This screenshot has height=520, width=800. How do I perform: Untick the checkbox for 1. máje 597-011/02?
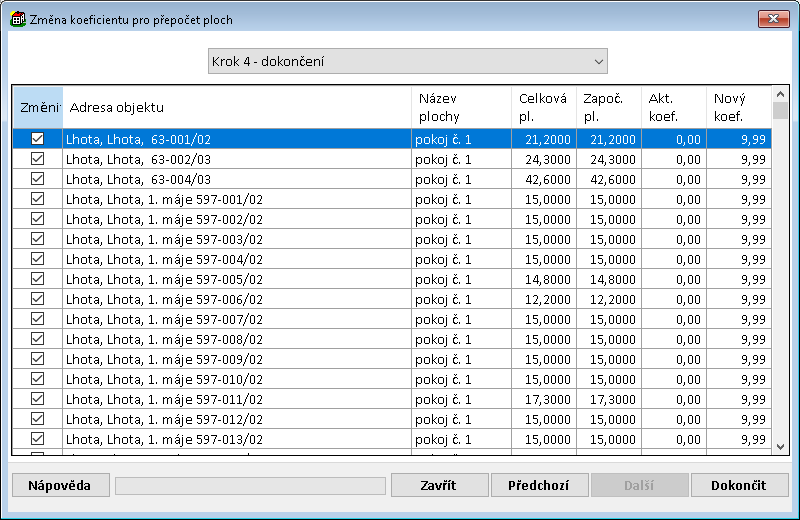coord(37,399)
